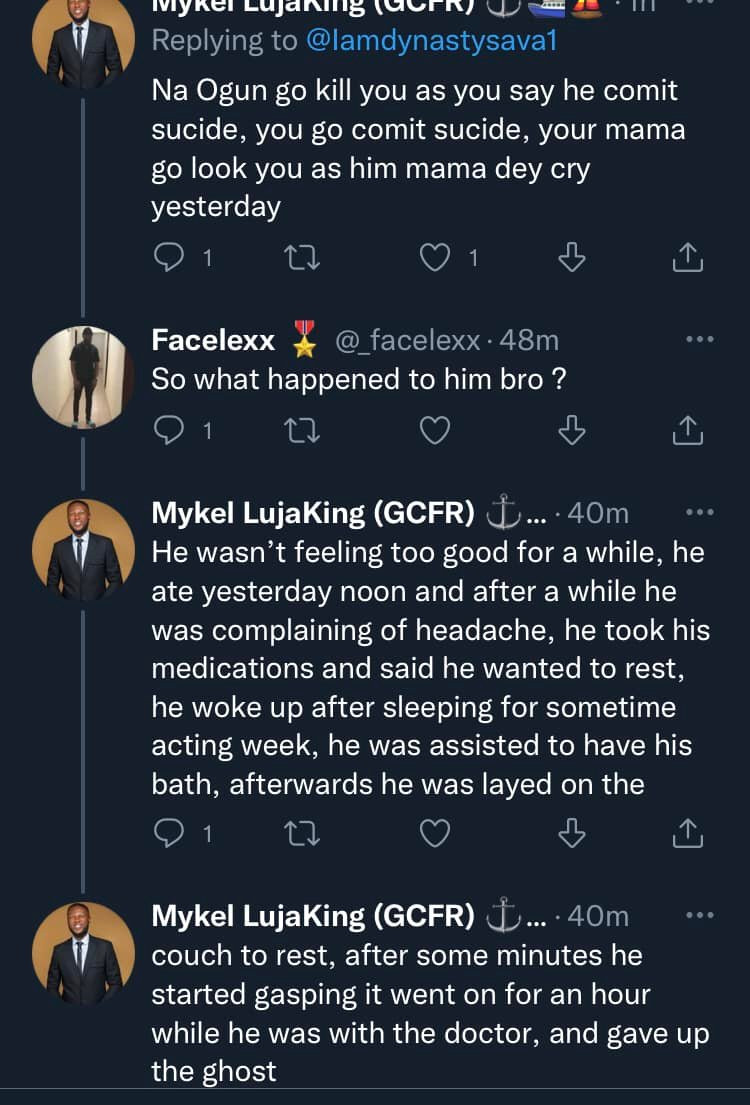Open more options on 'couch to rest' tweet
Image resolution: width=750 pixels, height=1105 pixels.
click(699, 914)
